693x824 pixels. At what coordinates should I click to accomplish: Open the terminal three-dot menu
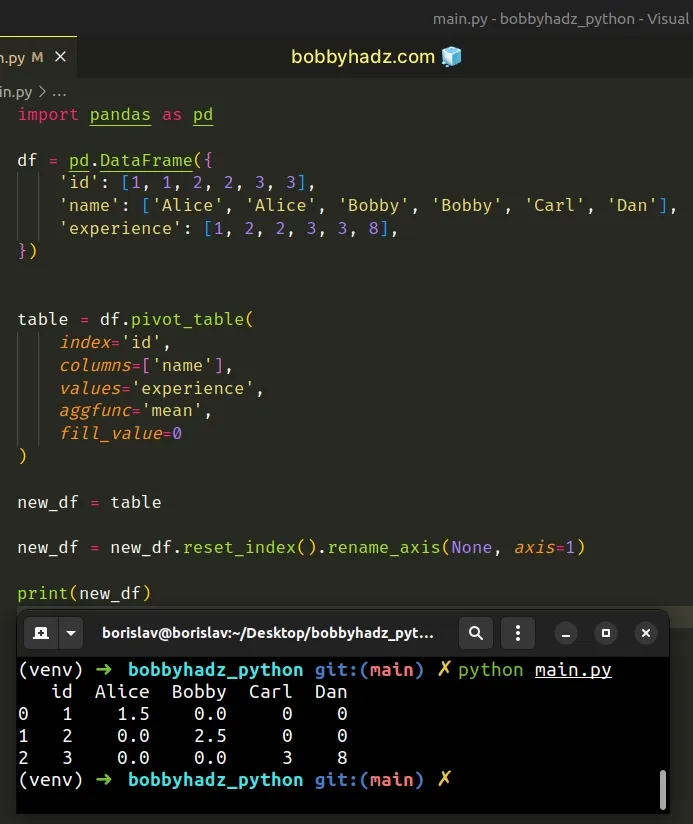(x=517, y=633)
